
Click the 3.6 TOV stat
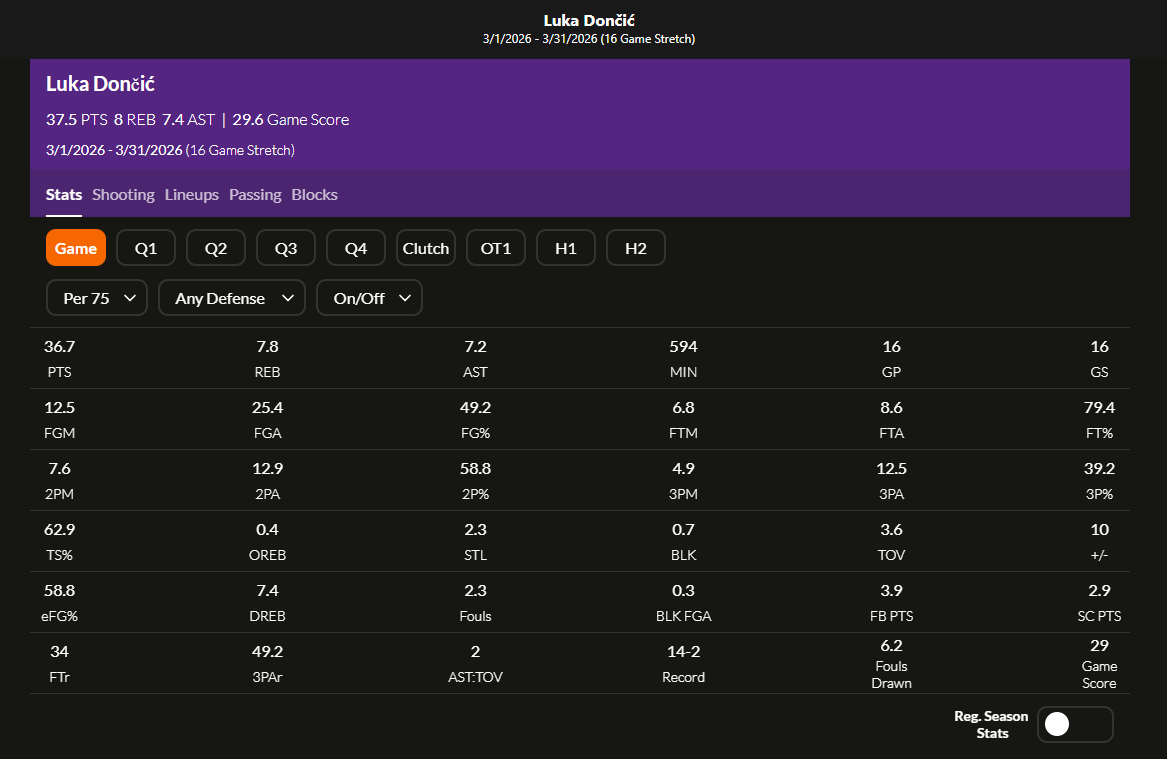[892, 542]
